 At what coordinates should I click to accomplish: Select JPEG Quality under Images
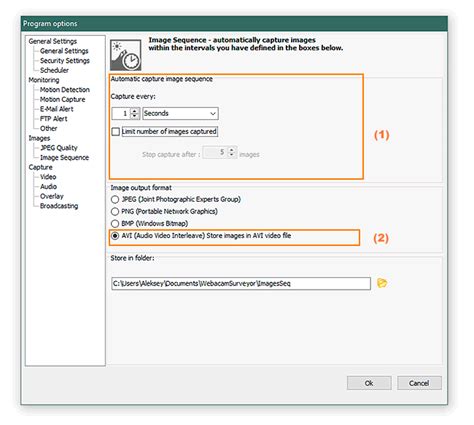click(59, 148)
